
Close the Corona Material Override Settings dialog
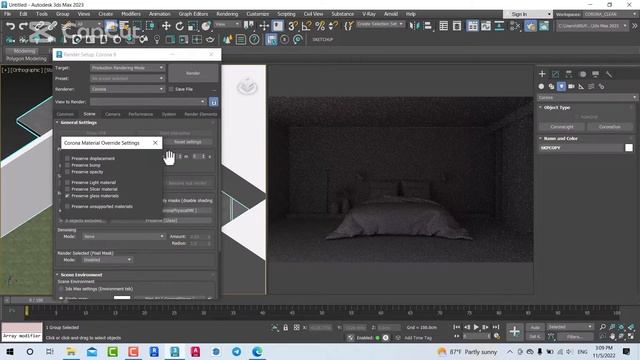pos(155,143)
